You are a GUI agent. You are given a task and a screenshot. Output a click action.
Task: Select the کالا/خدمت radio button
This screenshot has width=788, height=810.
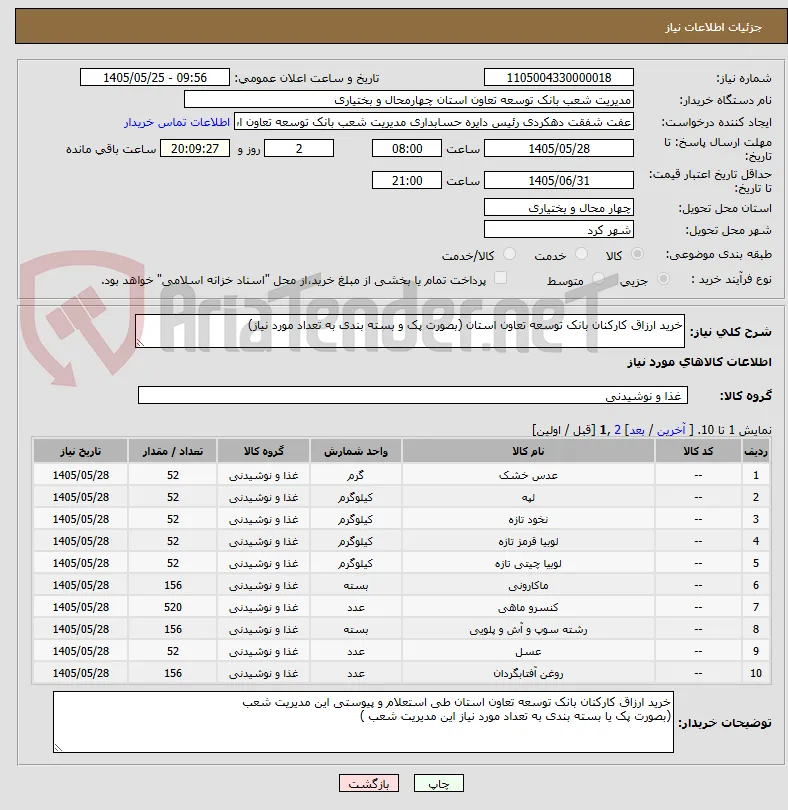(509, 254)
